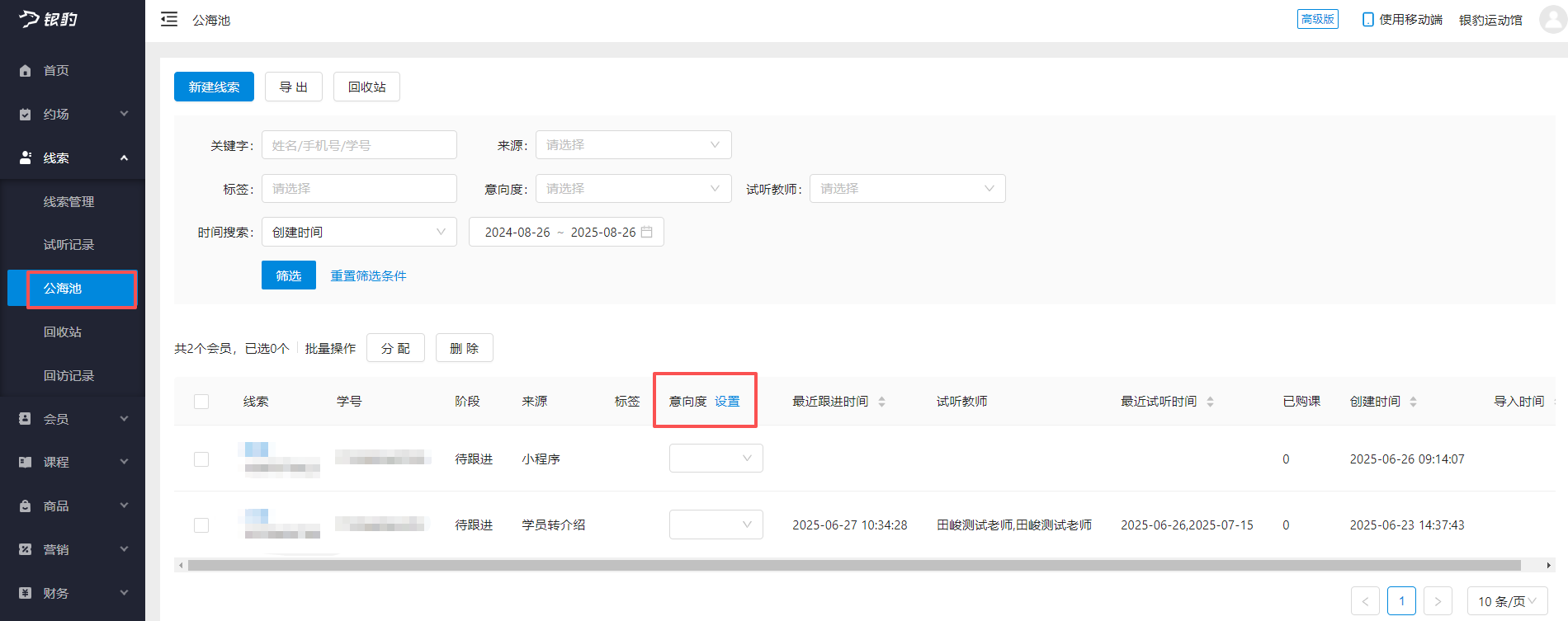
Task: Open the 来源 filter dropdown
Action: [634, 145]
